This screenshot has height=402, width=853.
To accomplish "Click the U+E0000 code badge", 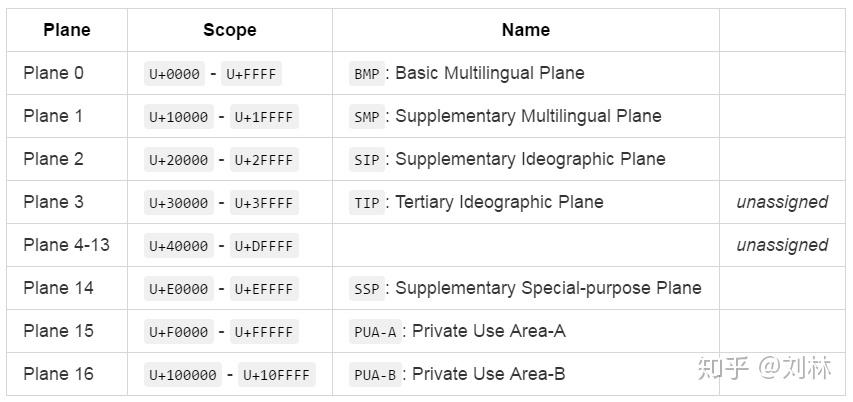I will point(178,289).
